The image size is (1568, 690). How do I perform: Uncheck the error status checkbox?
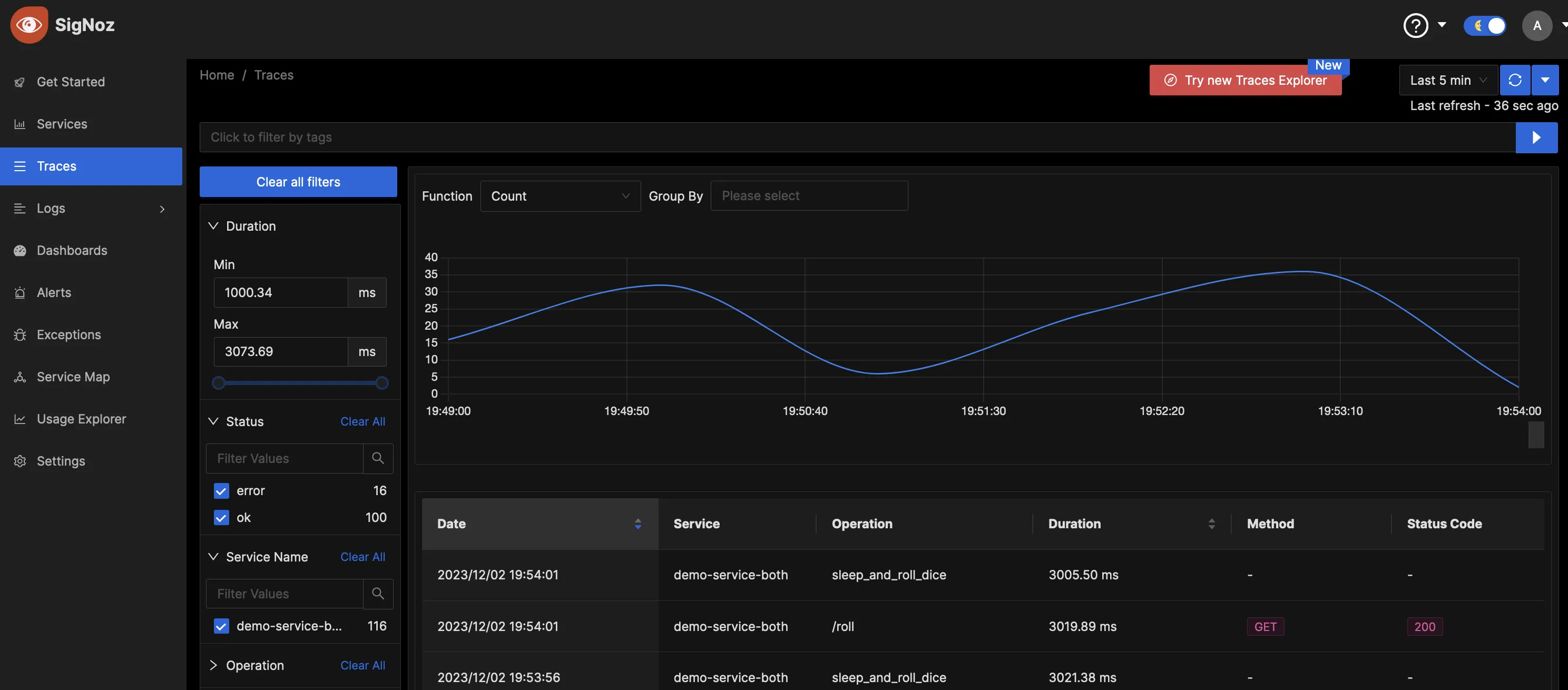221,490
